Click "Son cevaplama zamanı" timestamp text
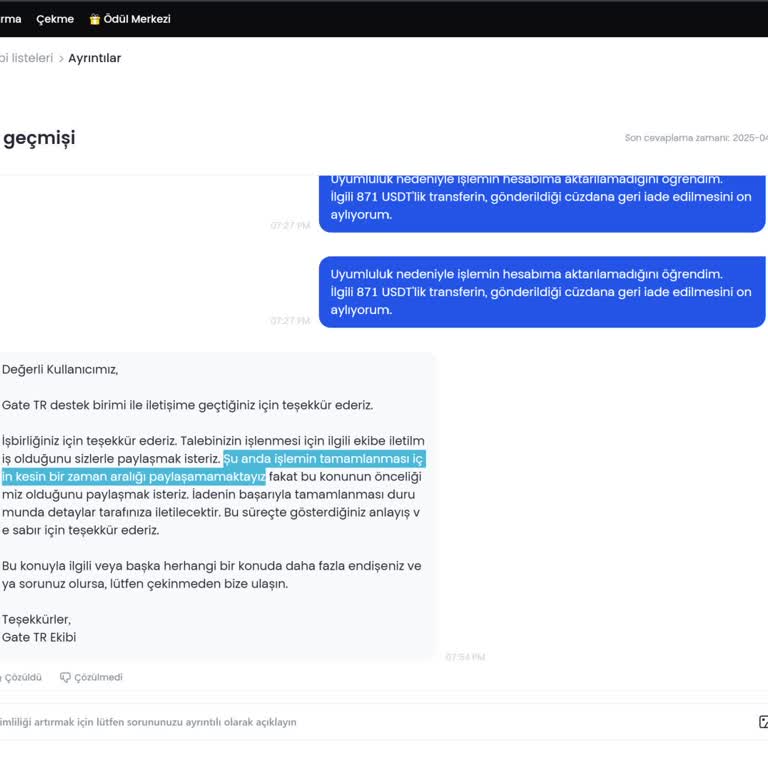The width and height of the screenshot is (768, 768). [696, 138]
